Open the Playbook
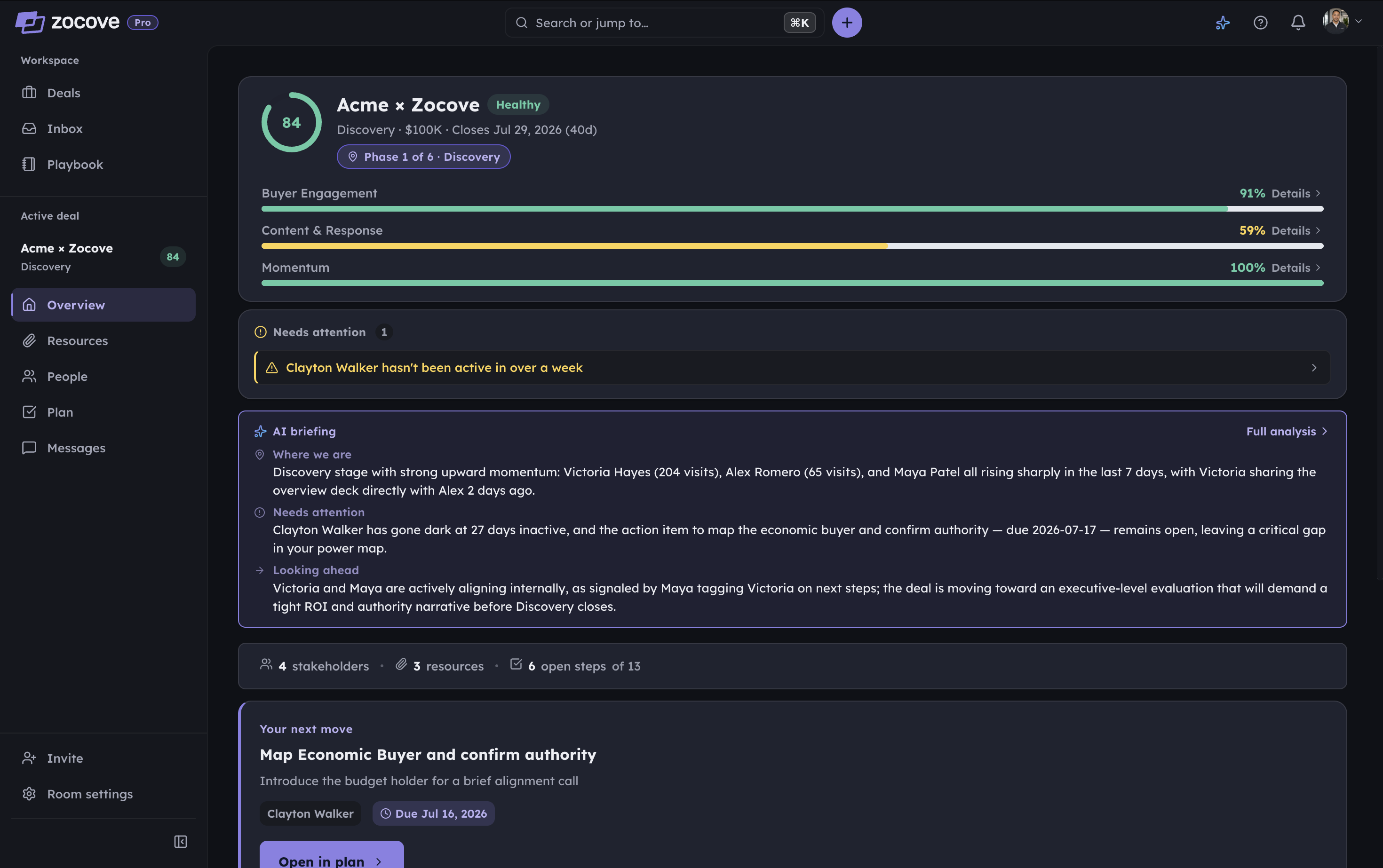1383x868 pixels. pos(103,164)
